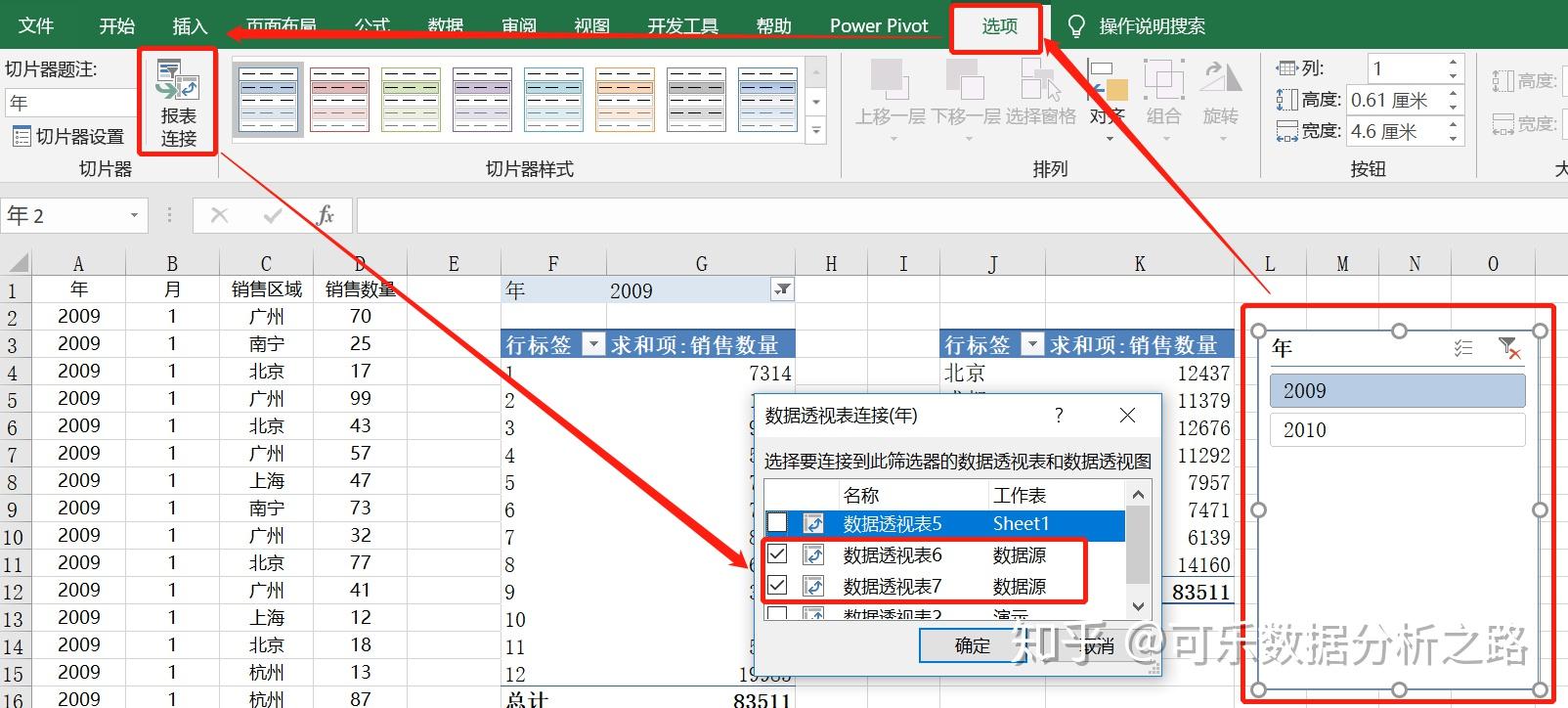Viewport: 1568px width, 708px height.
Task: Open Slicer Settings (切片器设置)
Action: [67, 137]
